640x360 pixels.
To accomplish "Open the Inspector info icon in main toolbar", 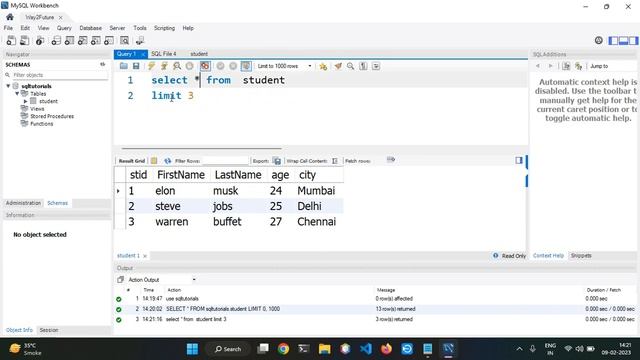I will pyautogui.click(x=40, y=40).
